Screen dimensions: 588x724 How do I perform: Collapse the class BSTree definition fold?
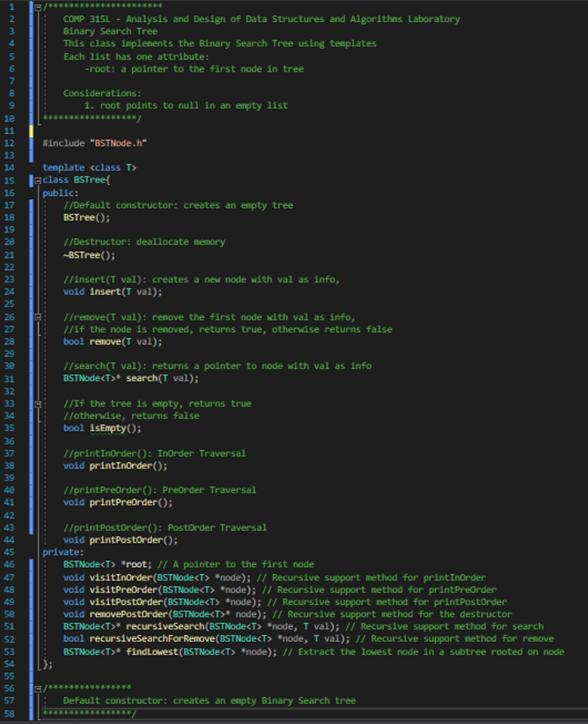pos(38,181)
